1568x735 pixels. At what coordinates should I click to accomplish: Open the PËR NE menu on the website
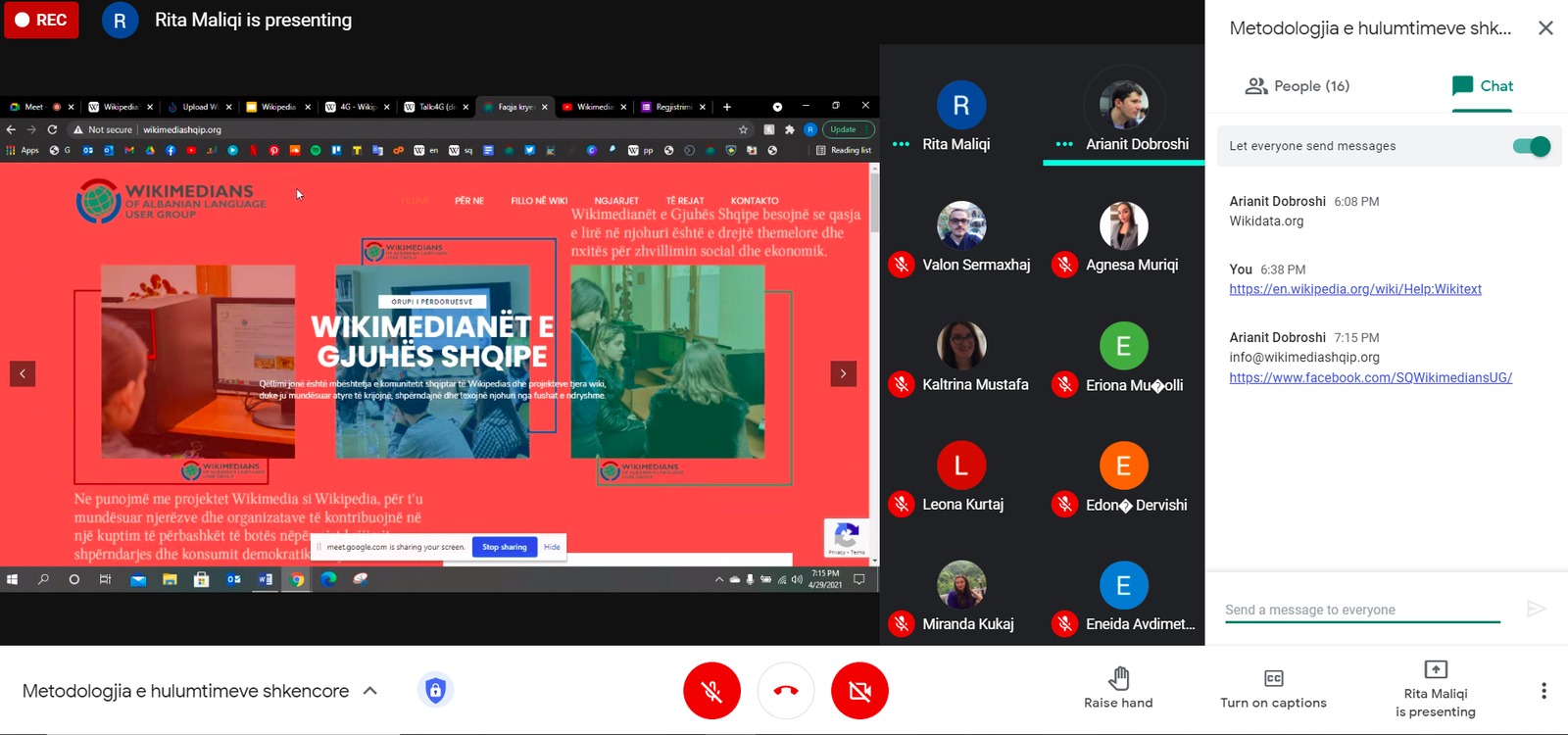click(x=469, y=201)
